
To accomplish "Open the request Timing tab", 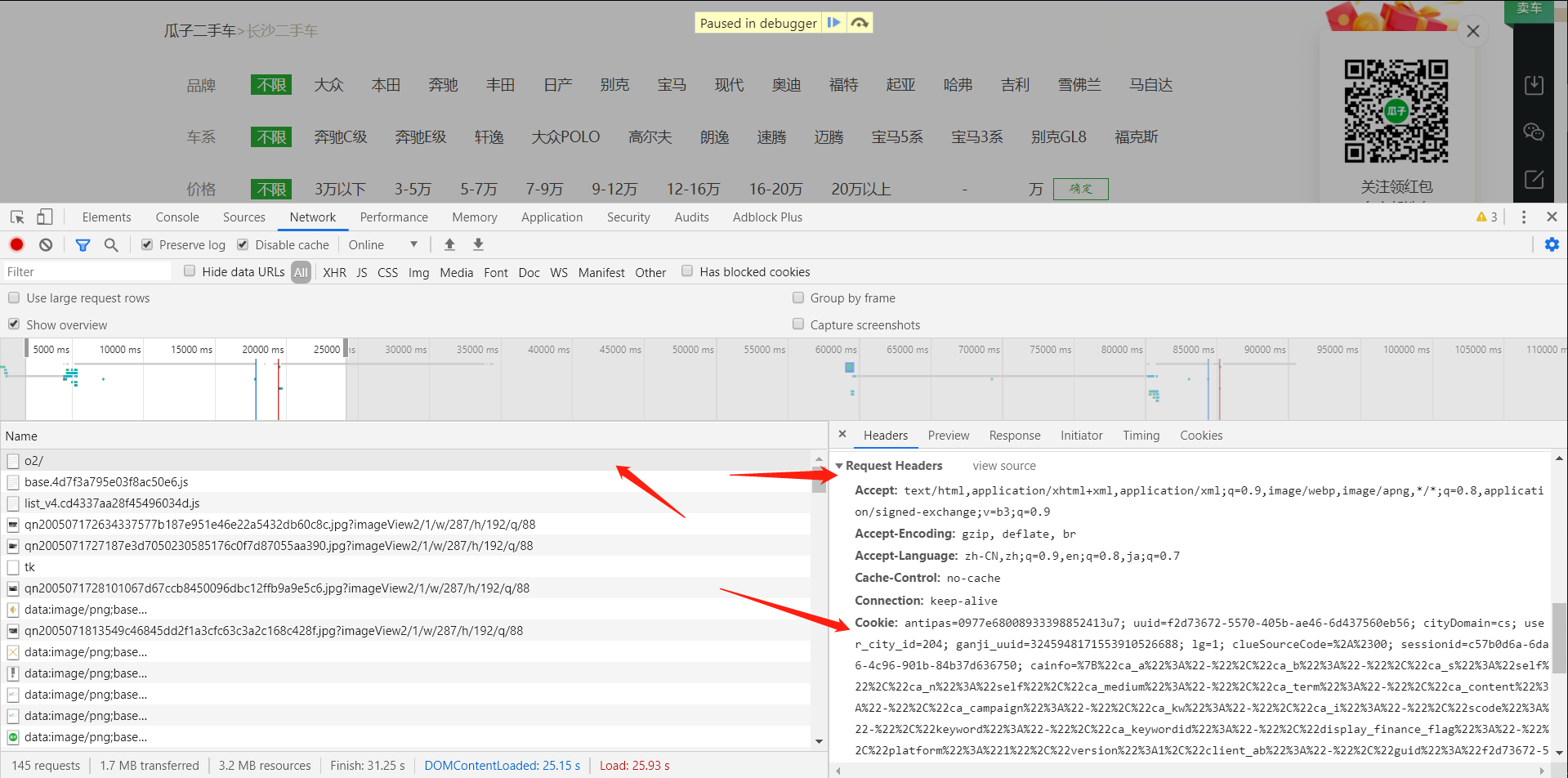I will click(x=1141, y=436).
